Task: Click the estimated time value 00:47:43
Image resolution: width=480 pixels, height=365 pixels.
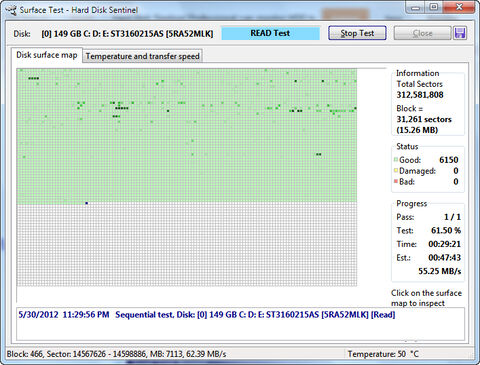Action: click(444, 258)
